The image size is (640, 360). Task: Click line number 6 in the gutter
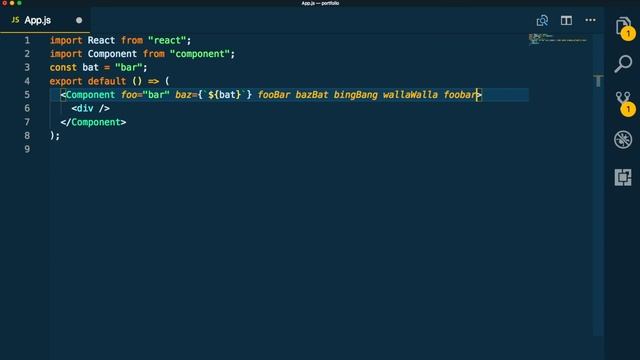point(27,108)
